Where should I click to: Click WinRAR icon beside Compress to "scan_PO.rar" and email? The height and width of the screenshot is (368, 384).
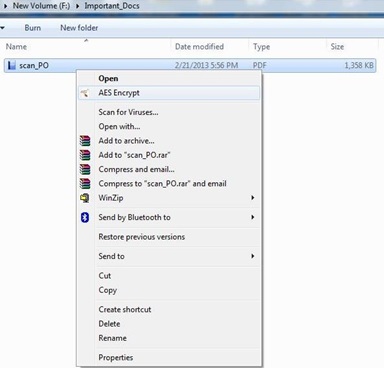pos(85,184)
